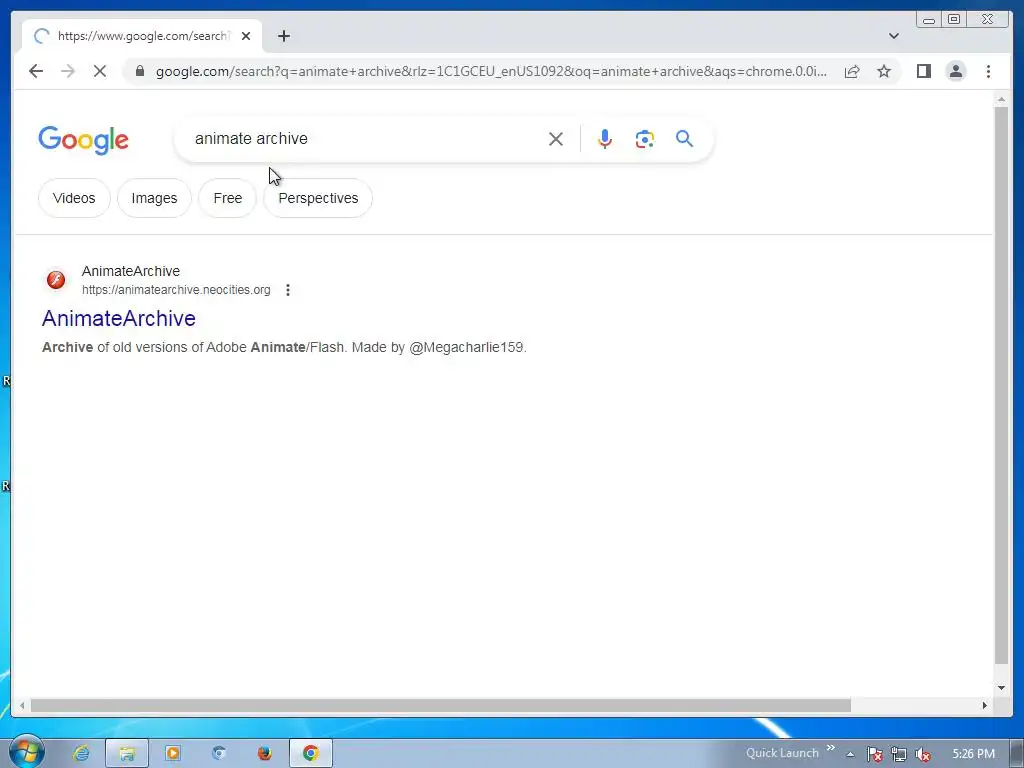This screenshot has height=768, width=1024.
Task: Click the network tray icon
Action: click(899, 754)
